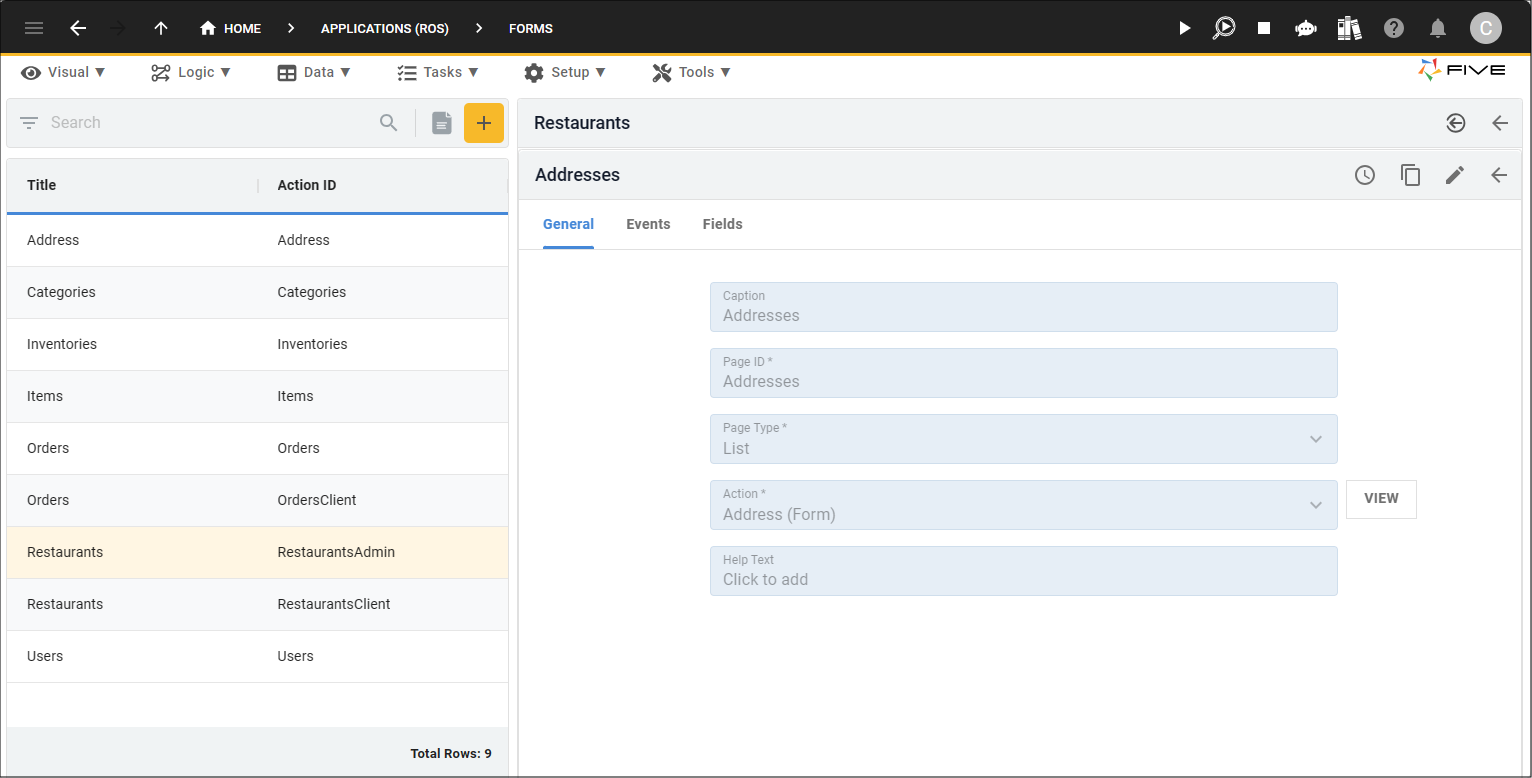Click the Action ID column header
1532x778 pixels.
(x=307, y=185)
